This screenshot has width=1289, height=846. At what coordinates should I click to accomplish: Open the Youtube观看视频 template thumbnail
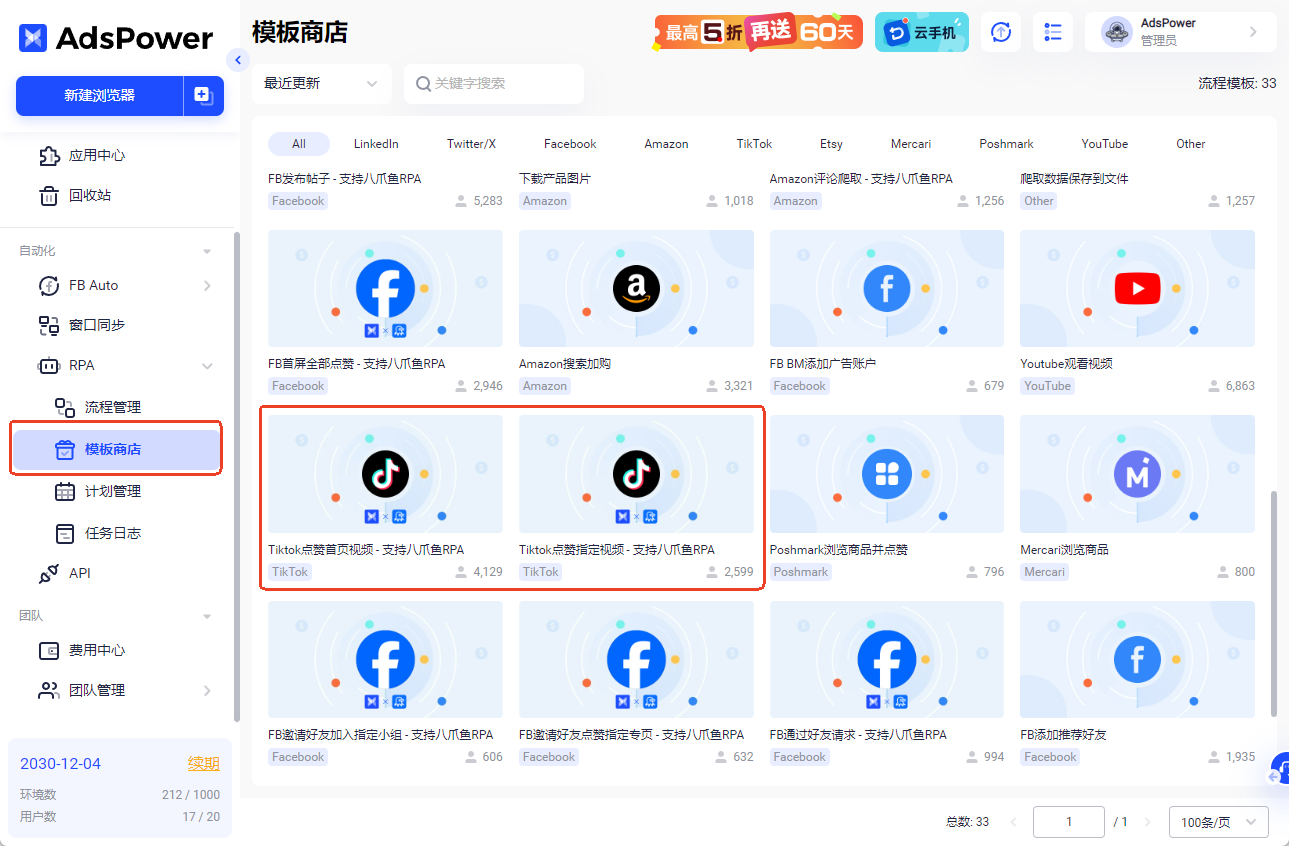tap(1137, 289)
